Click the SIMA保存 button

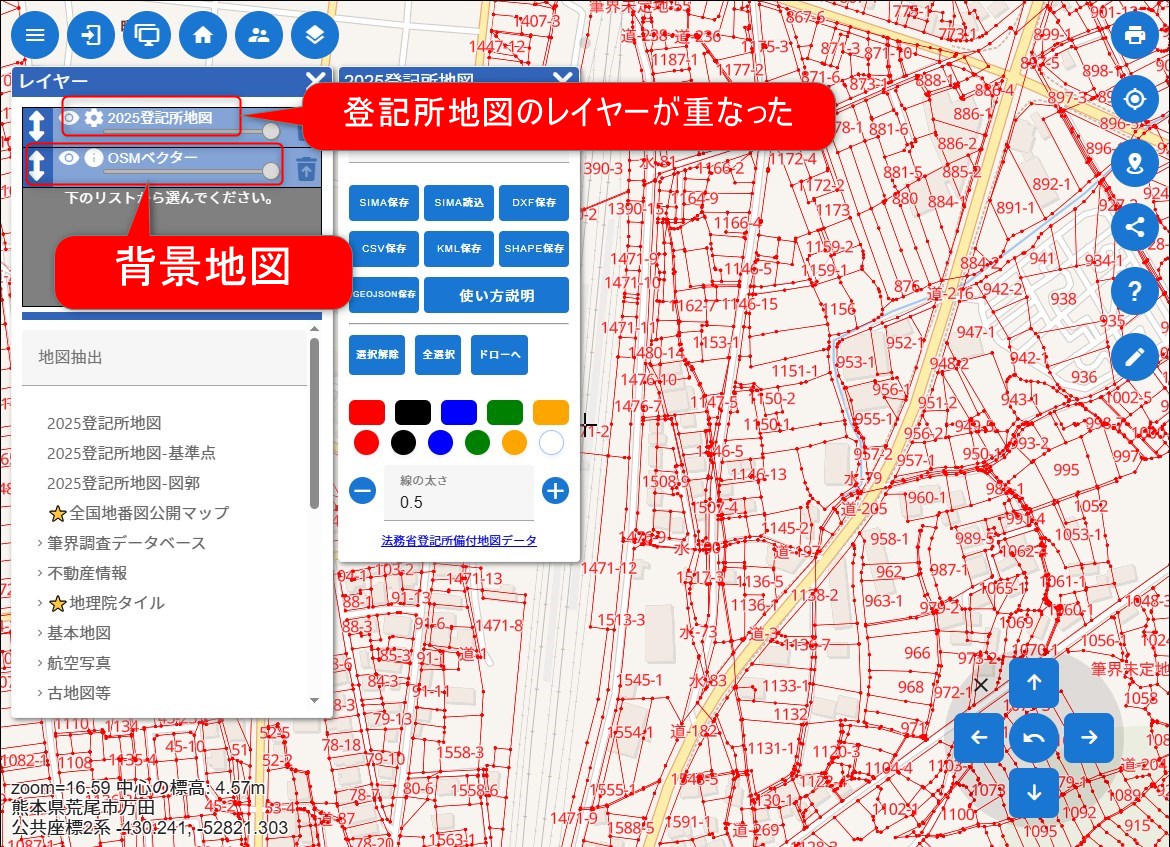384,202
